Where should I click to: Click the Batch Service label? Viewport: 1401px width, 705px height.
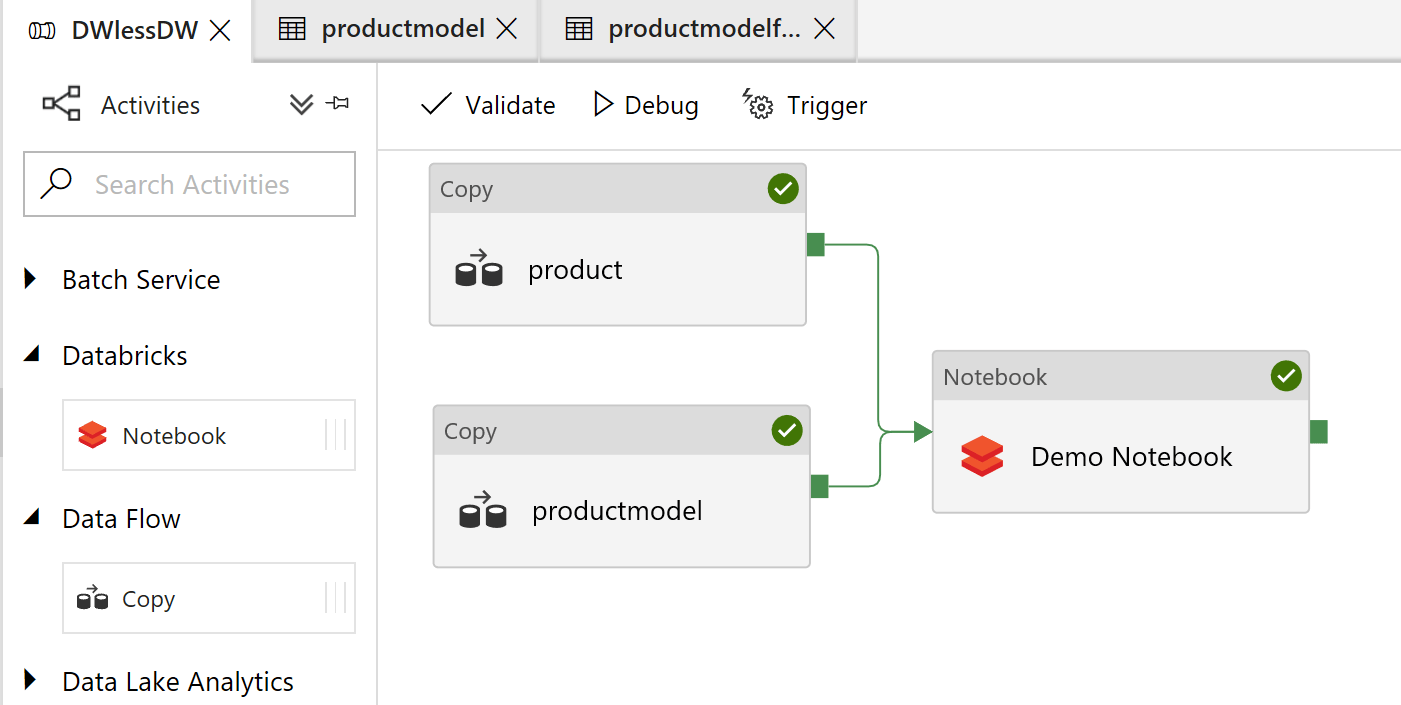[x=141, y=280]
